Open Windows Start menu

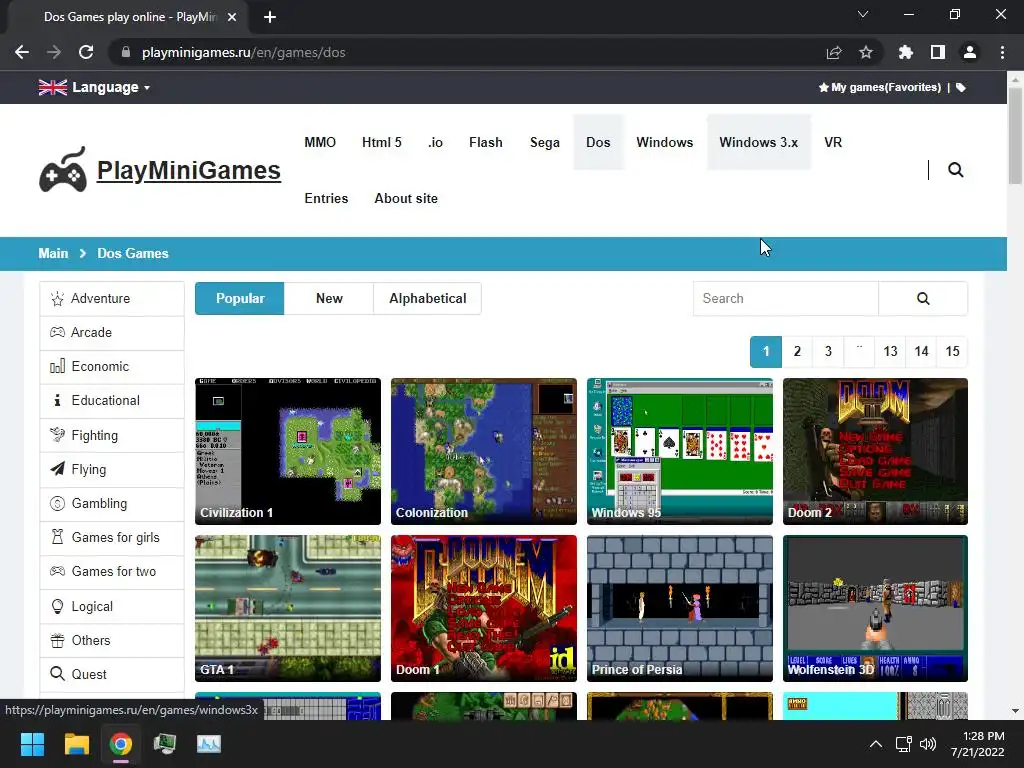pos(32,744)
